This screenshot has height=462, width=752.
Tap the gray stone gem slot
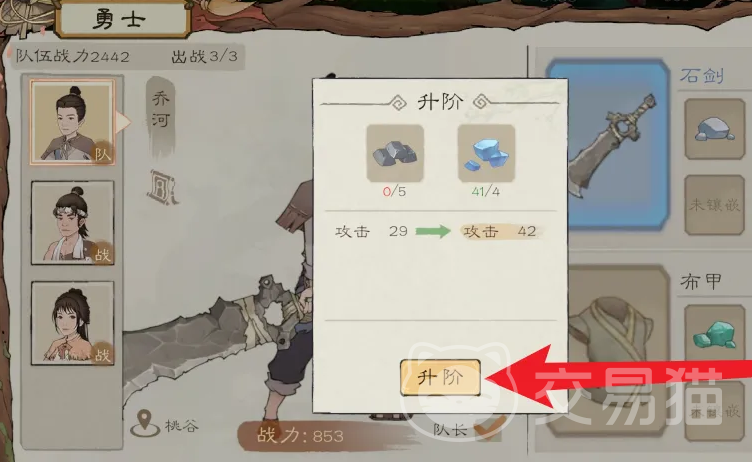(714, 129)
